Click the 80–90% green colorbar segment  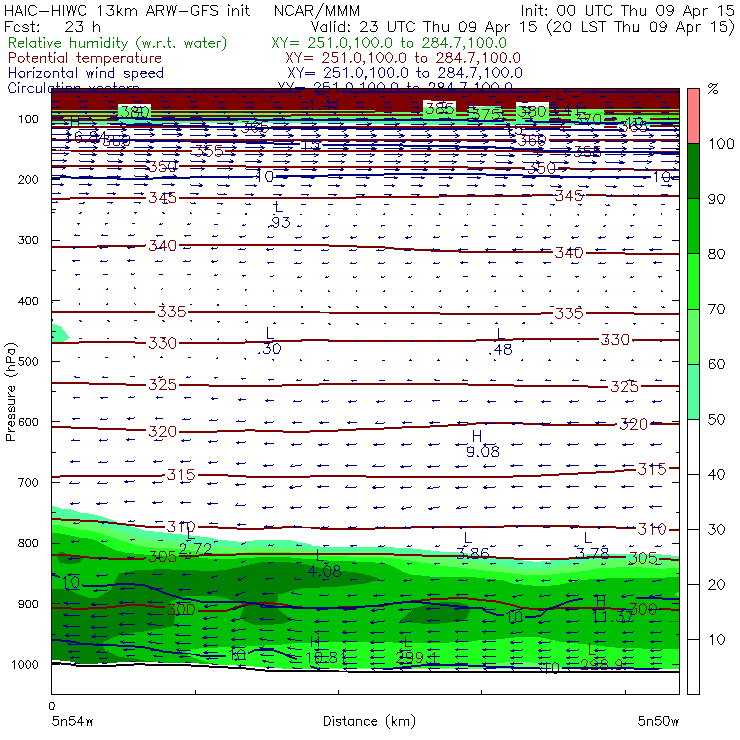[693, 227]
